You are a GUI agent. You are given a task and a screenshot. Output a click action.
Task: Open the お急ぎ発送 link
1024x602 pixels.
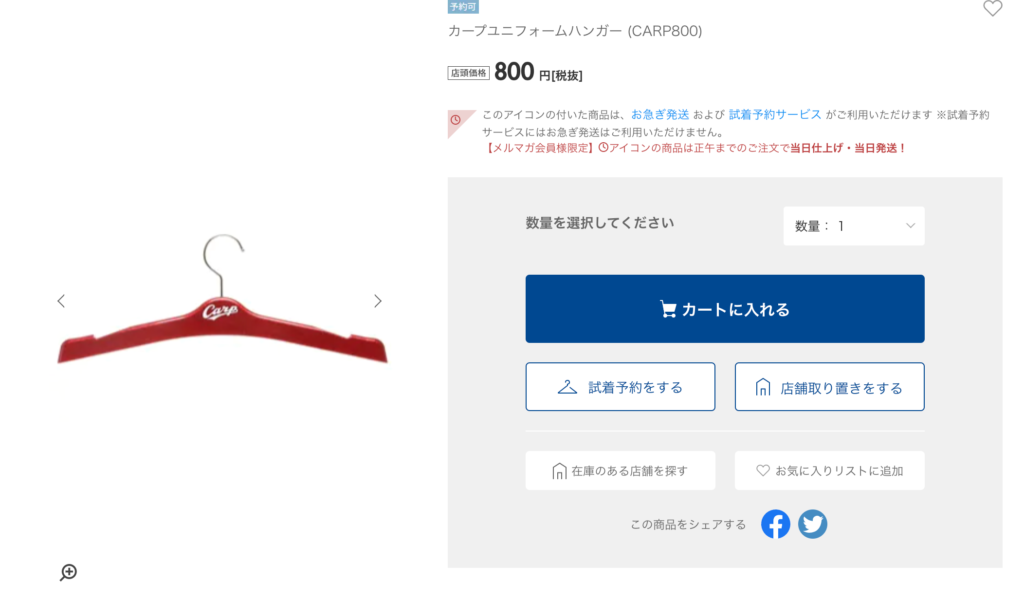point(660,115)
